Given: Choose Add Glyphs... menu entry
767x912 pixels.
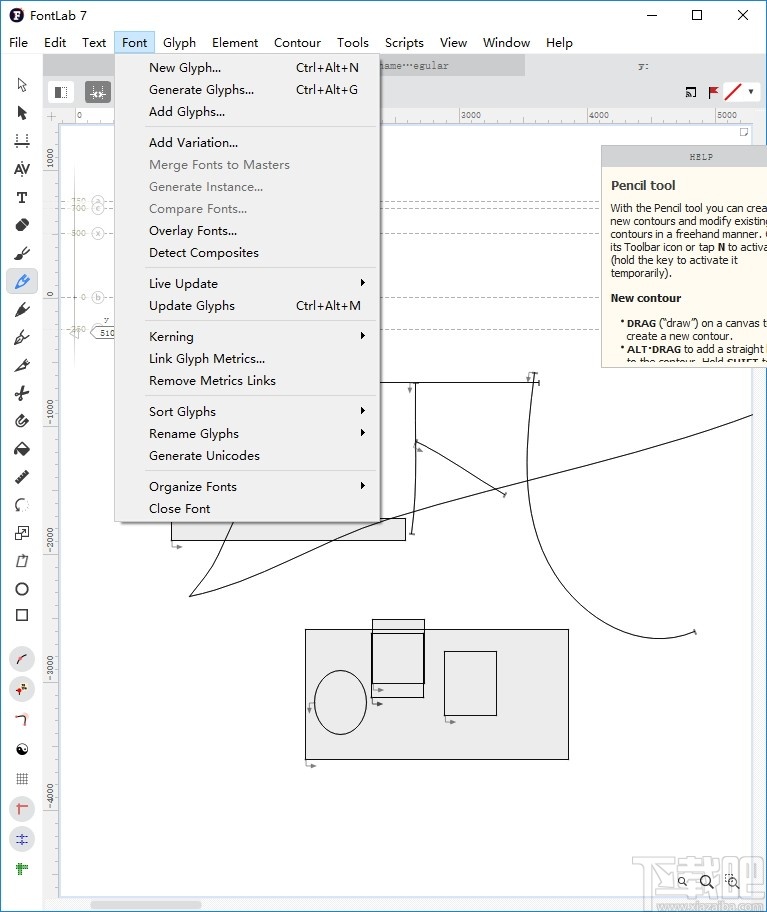Looking at the screenshot, I should point(248,112).
